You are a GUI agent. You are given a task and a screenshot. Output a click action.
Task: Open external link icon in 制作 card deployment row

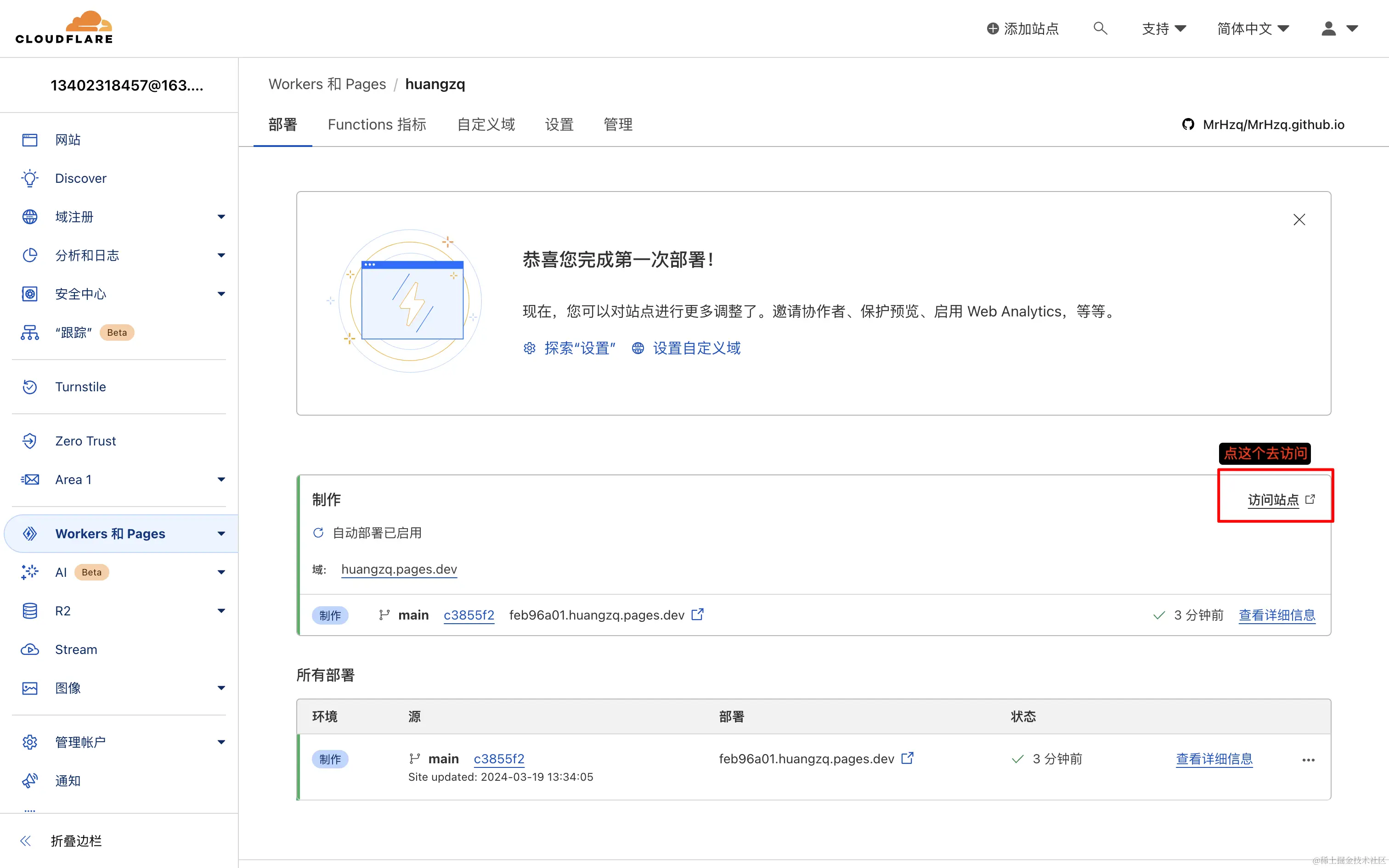pyautogui.click(x=697, y=614)
